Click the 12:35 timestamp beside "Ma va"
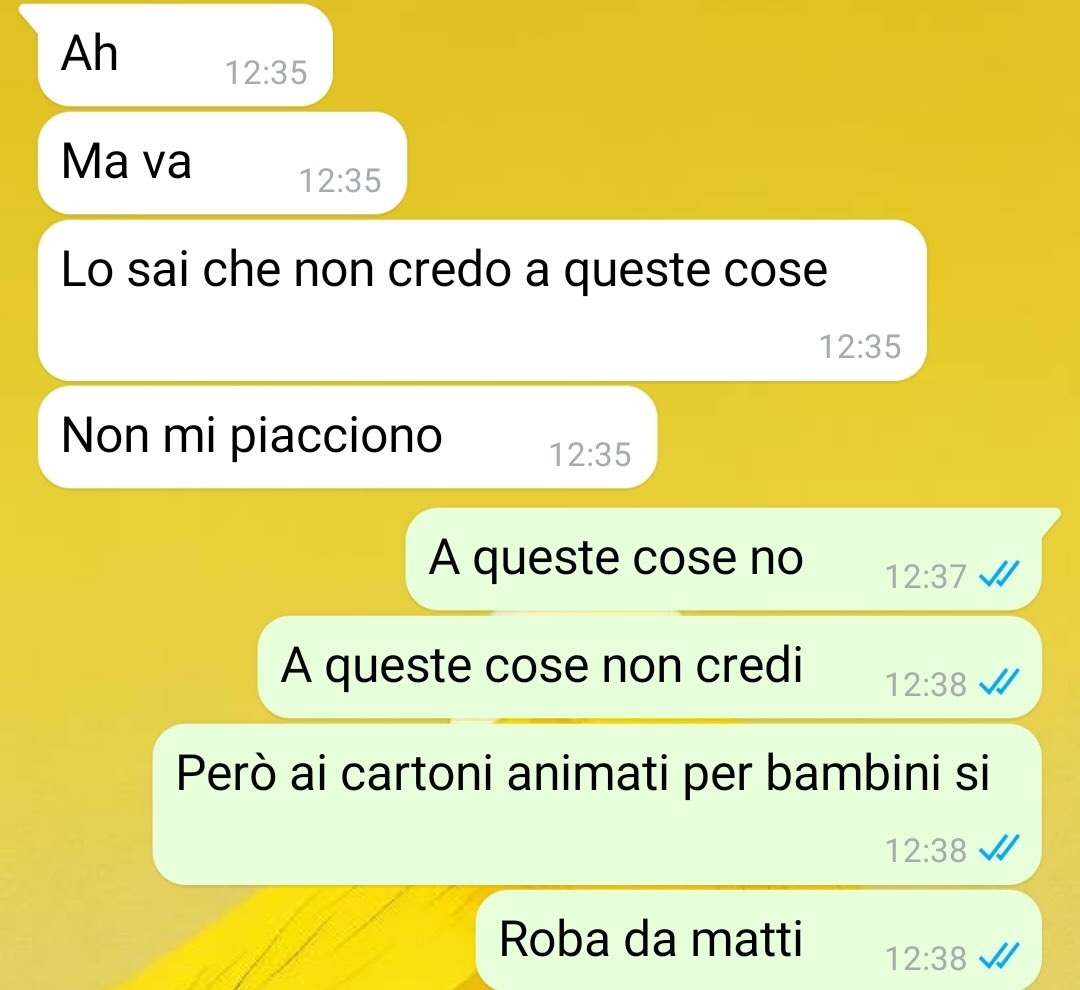Image resolution: width=1080 pixels, height=990 pixels. pyautogui.click(x=340, y=181)
